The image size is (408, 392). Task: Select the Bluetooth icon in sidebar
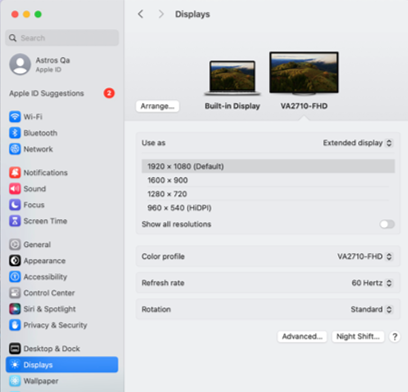[15, 133]
